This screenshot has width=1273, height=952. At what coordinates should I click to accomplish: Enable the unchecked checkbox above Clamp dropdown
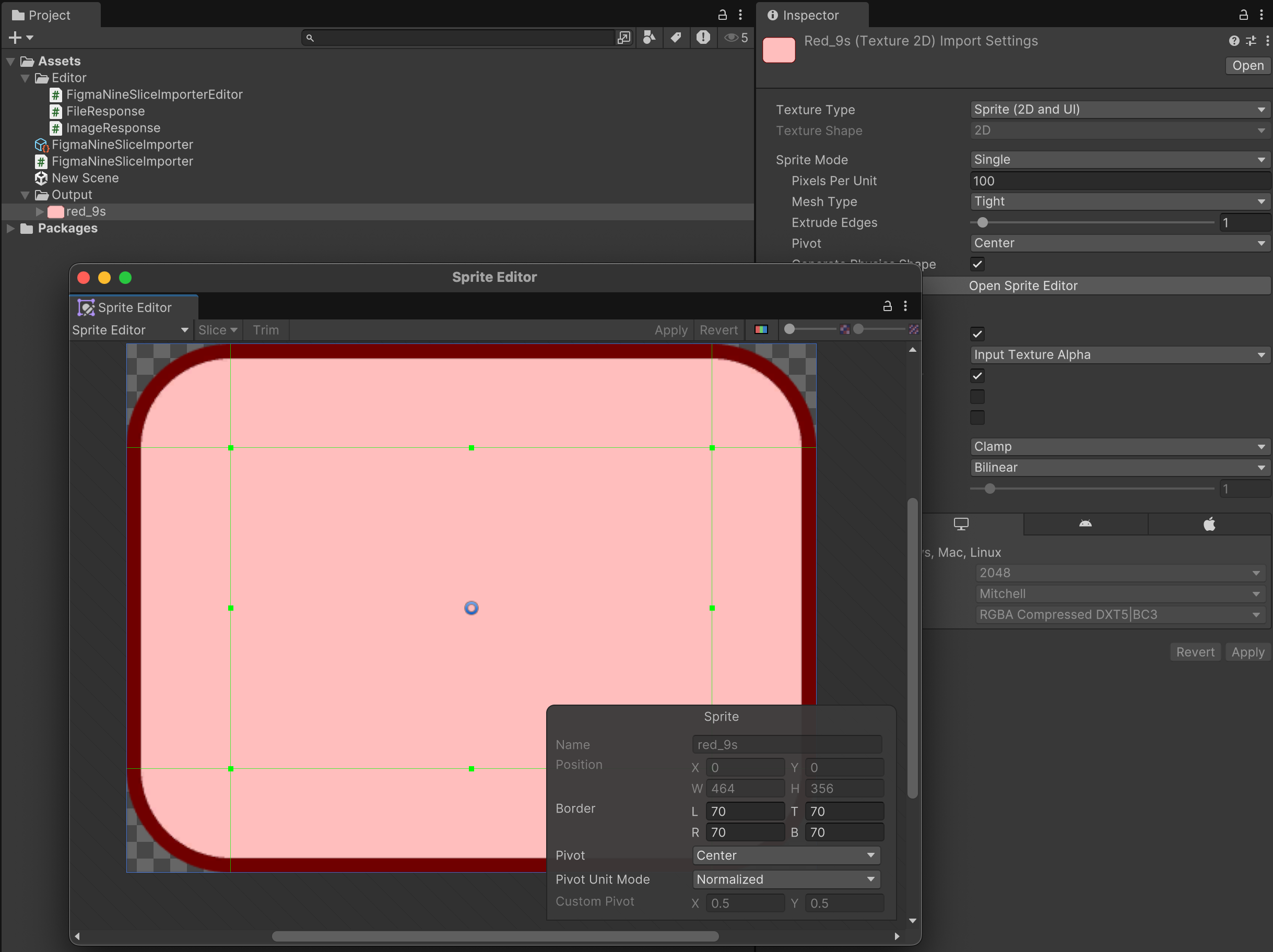point(977,418)
